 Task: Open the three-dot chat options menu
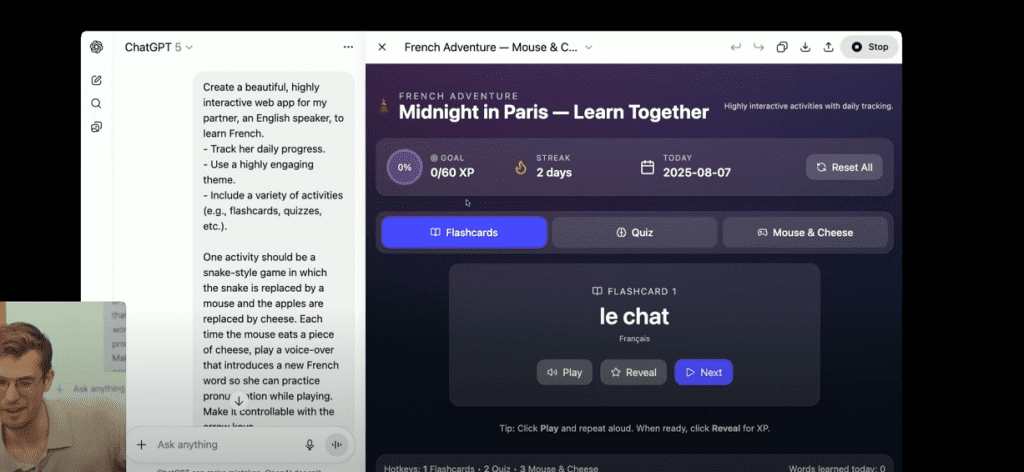pyautogui.click(x=348, y=47)
